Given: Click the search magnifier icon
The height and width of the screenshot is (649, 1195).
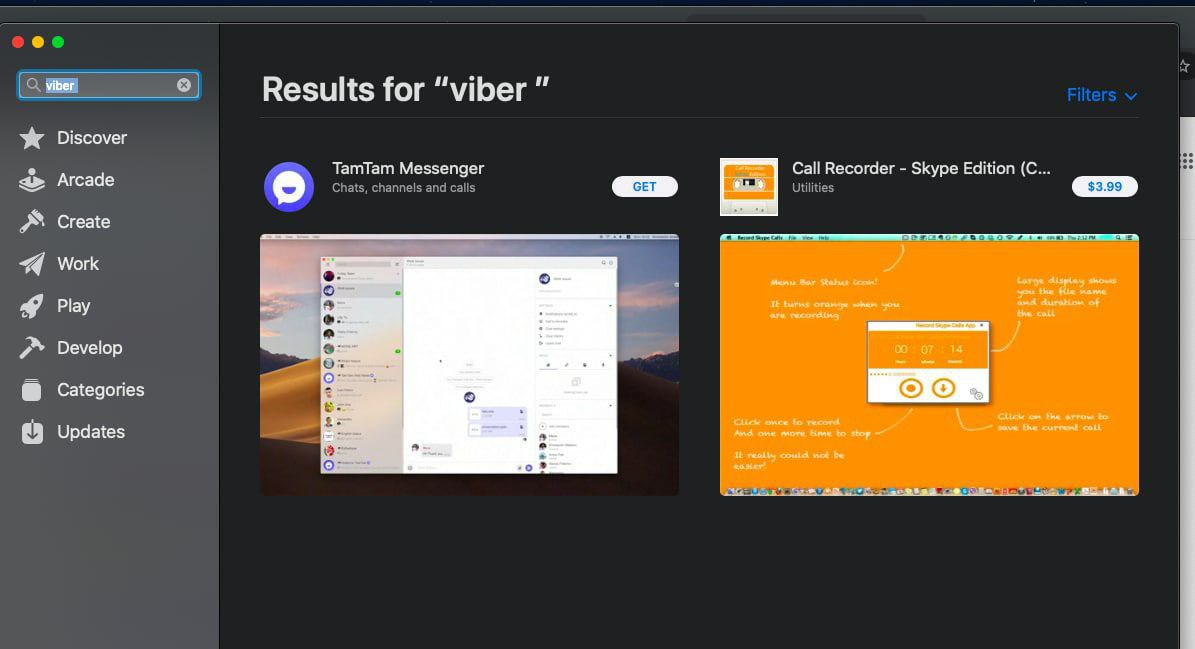Looking at the screenshot, I should (33, 85).
